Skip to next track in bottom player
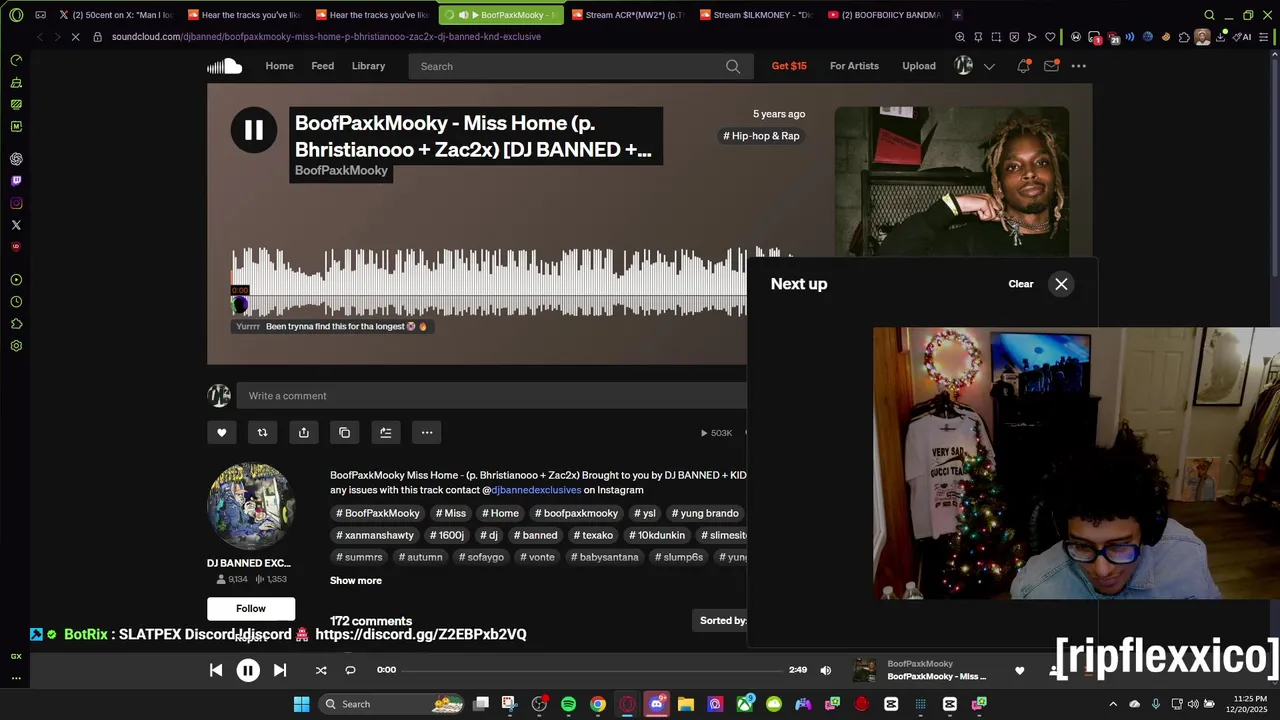The width and height of the screenshot is (1280, 720). [x=280, y=670]
